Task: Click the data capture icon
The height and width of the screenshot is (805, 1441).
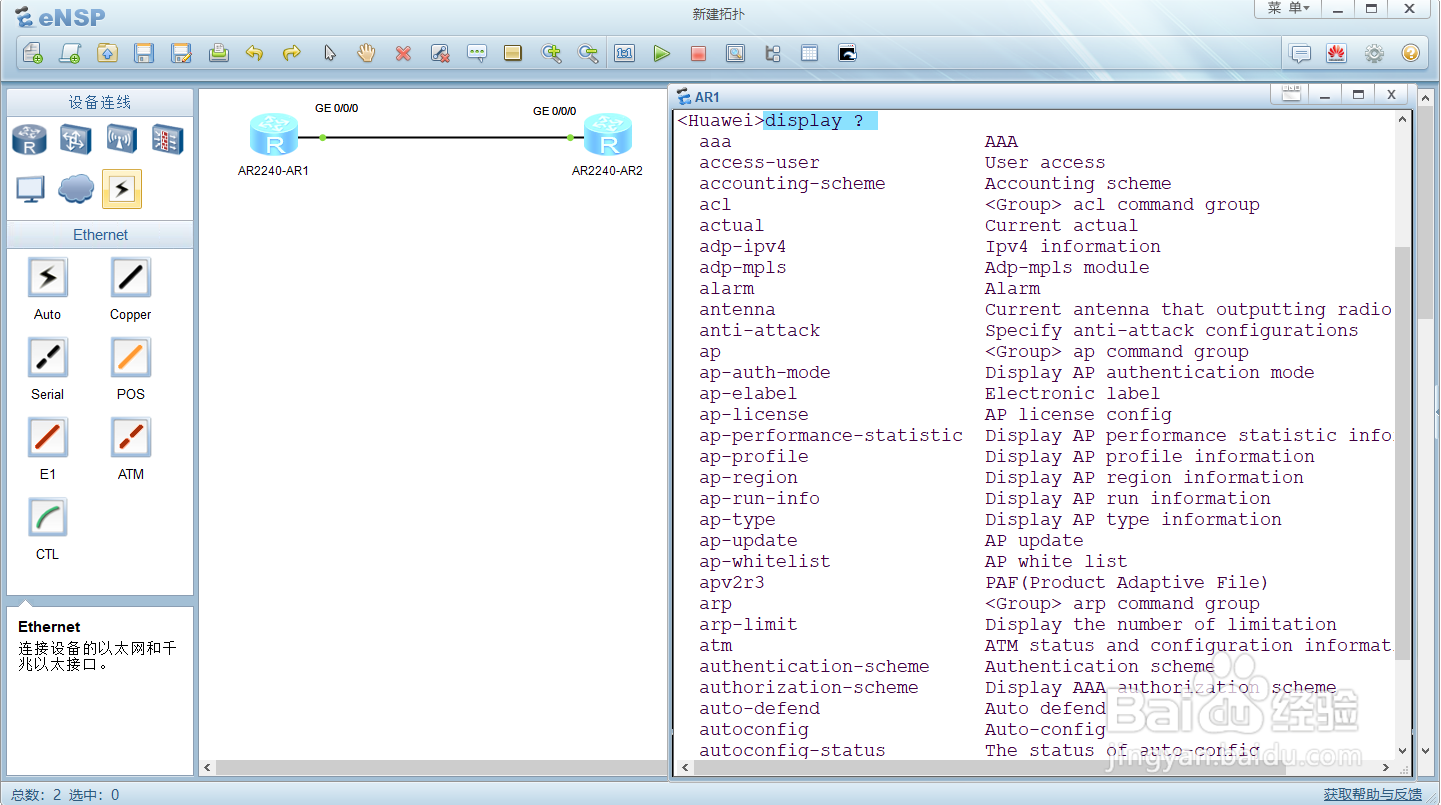Action: coord(735,53)
